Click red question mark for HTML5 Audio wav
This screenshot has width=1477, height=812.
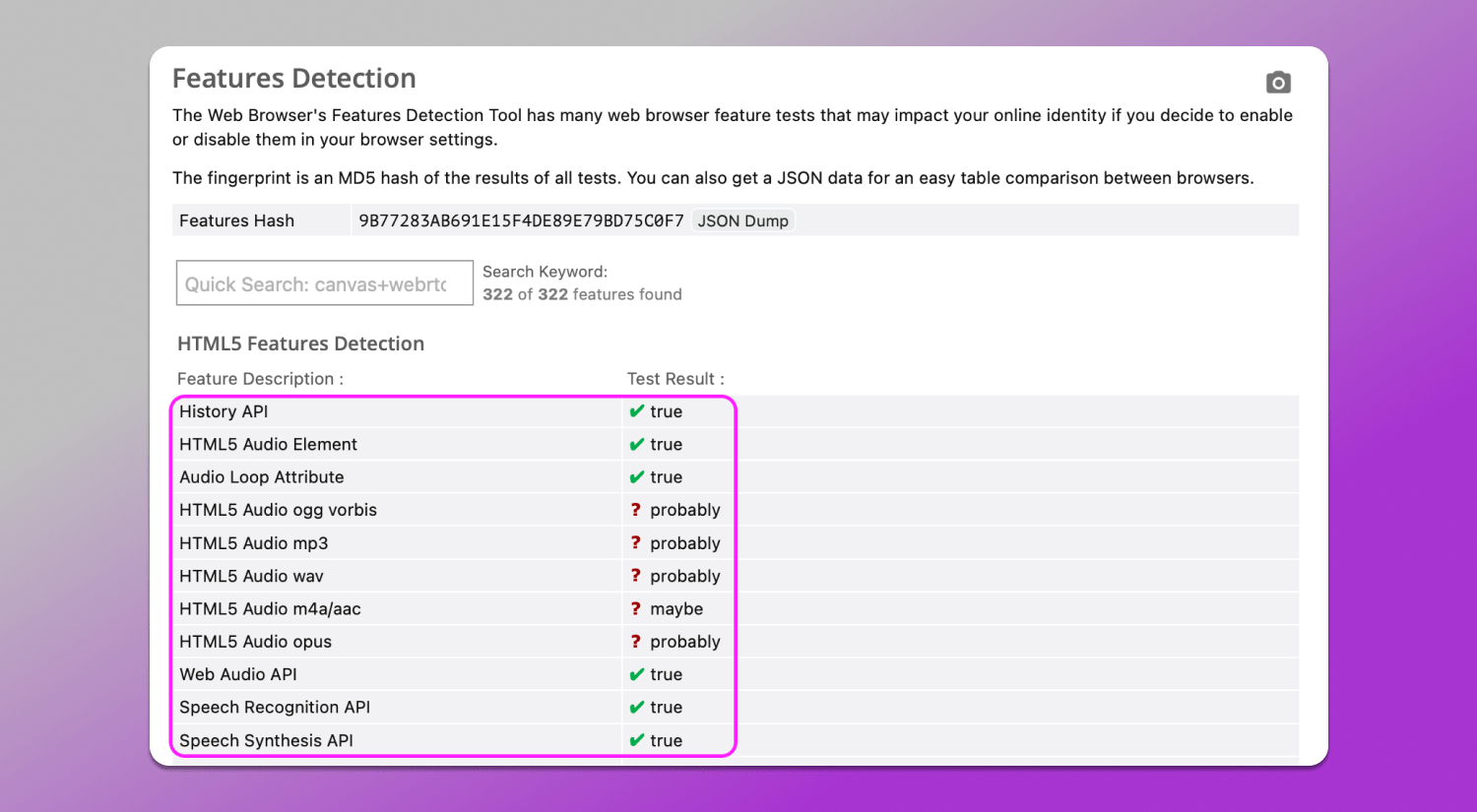[x=636, y=576]
